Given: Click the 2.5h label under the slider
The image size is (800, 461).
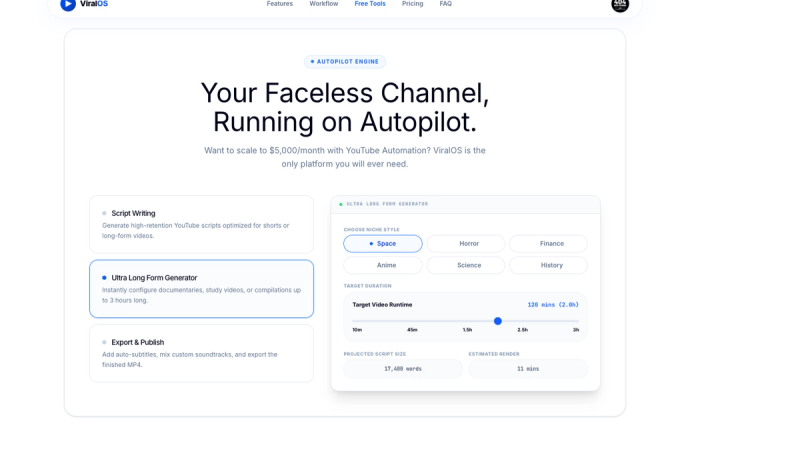Looking at the screenshot, I should (x=522, y=330).
